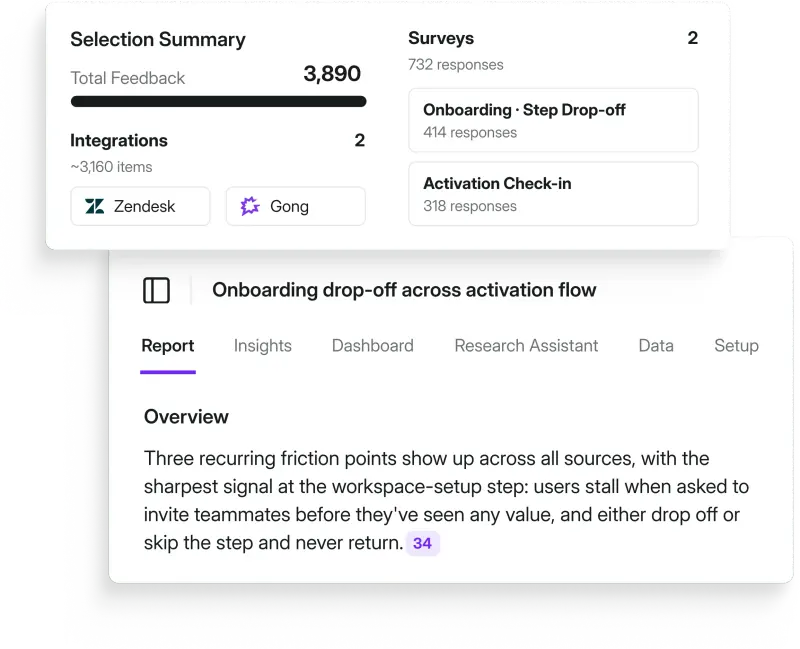Screen dimensions: 800x649
Task: Click the 732 responses label
Action: pos(456,65)
